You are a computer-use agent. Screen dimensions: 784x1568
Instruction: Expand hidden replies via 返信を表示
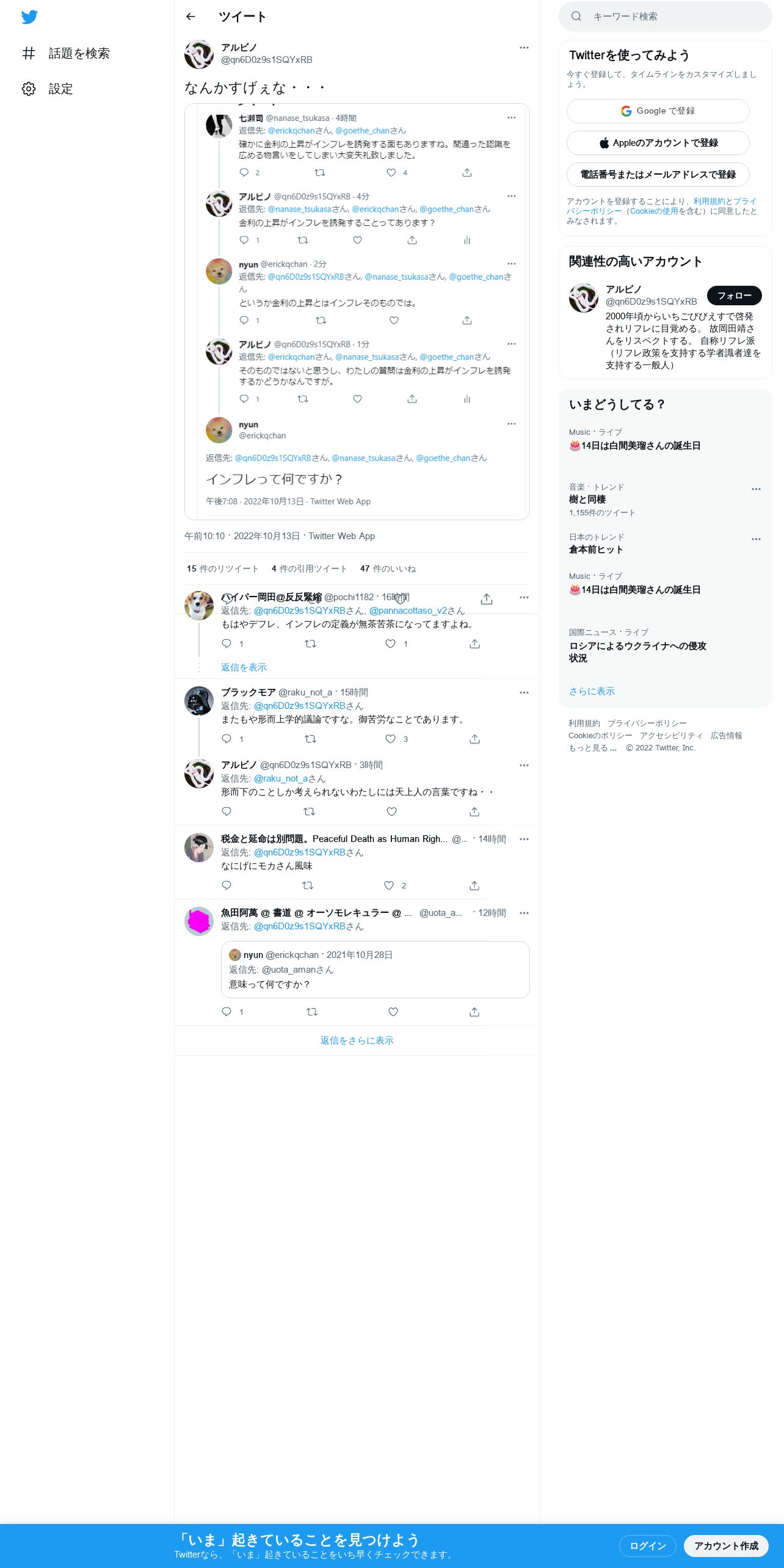(x=244, y=667)
